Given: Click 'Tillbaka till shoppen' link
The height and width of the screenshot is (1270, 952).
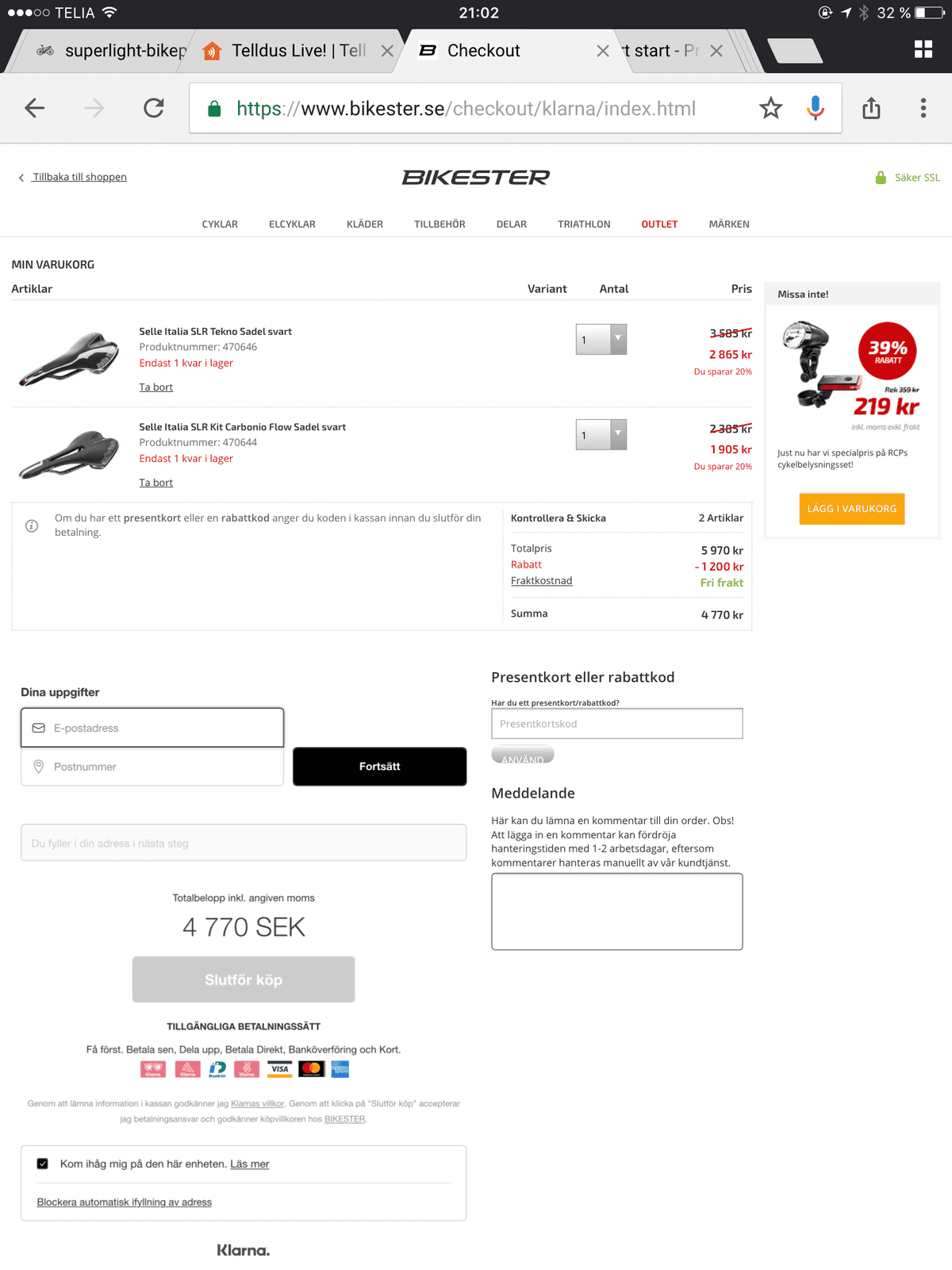Looking at the screenshot, I should coord(79,177).
